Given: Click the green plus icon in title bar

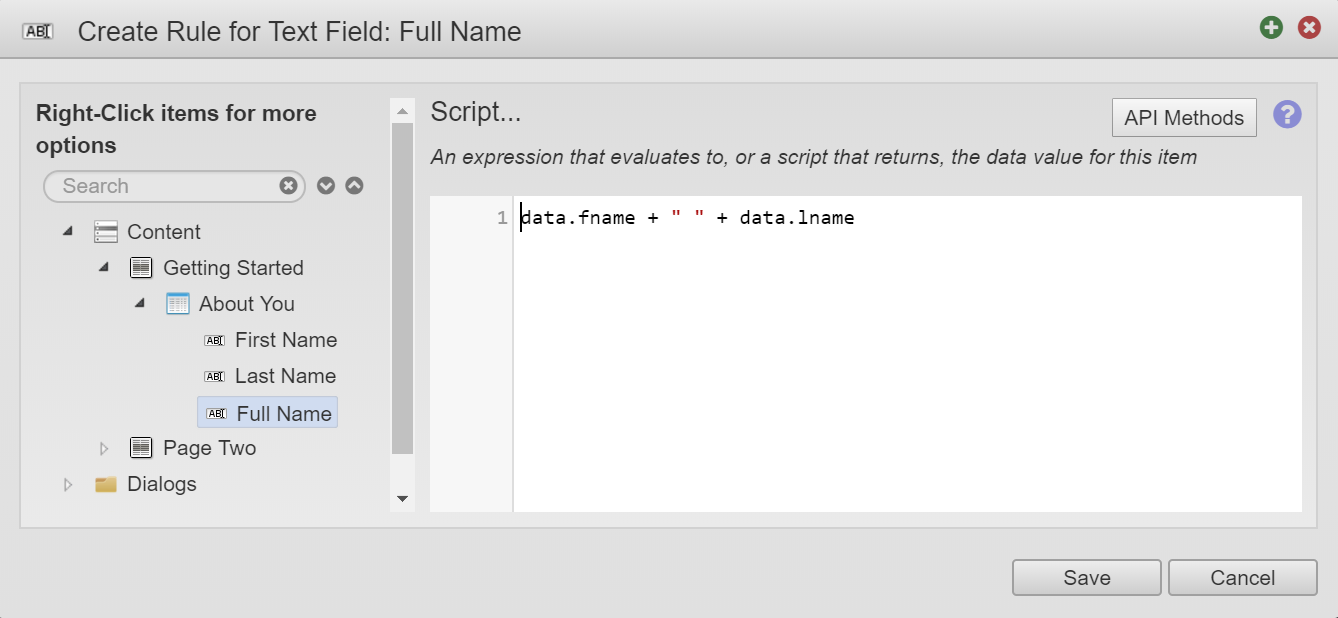Looking at the screenshot, I should pyautogui.click(x=1271, y=28).
